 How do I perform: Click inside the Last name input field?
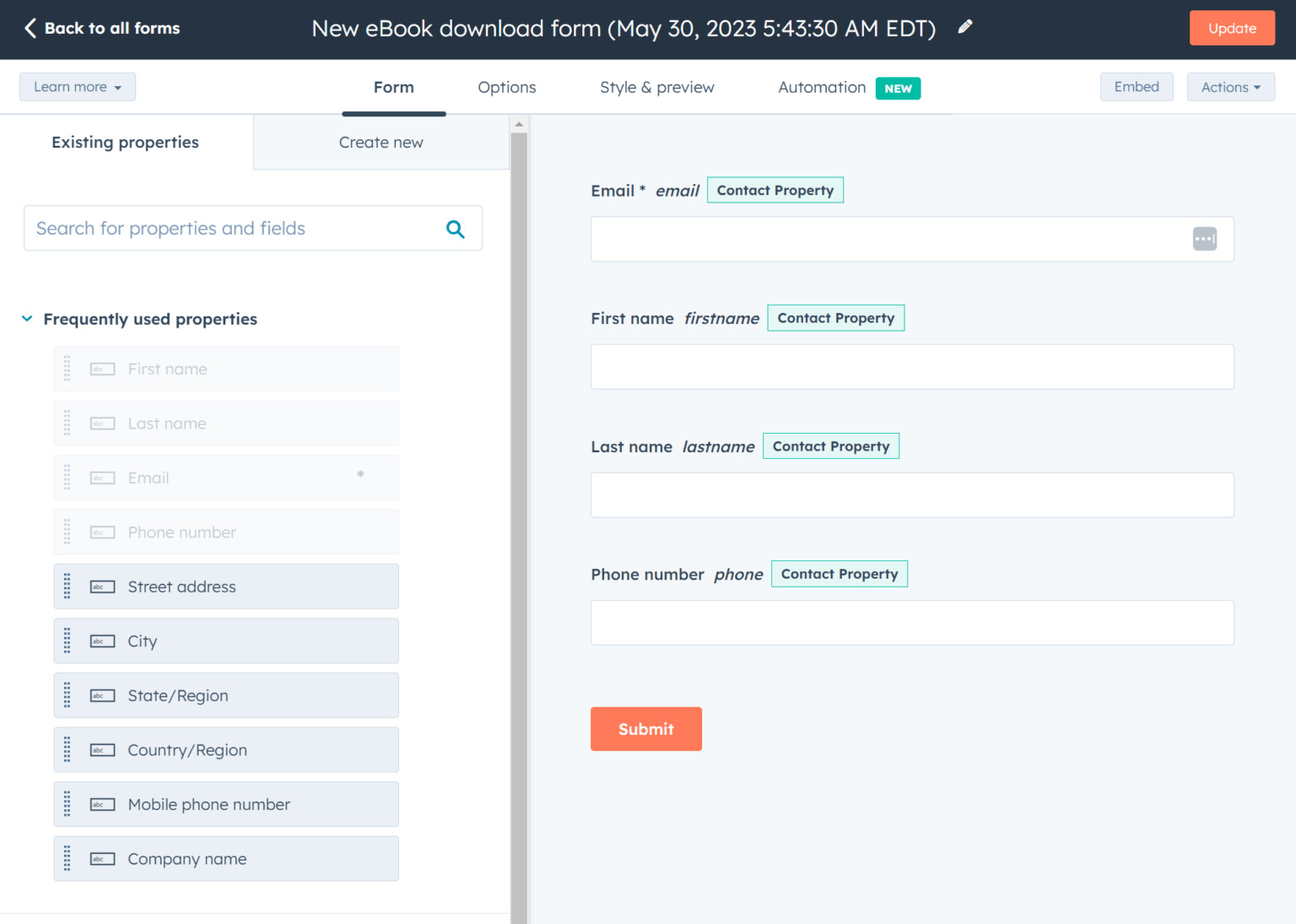pyautogui.click(x=911, y=494)
